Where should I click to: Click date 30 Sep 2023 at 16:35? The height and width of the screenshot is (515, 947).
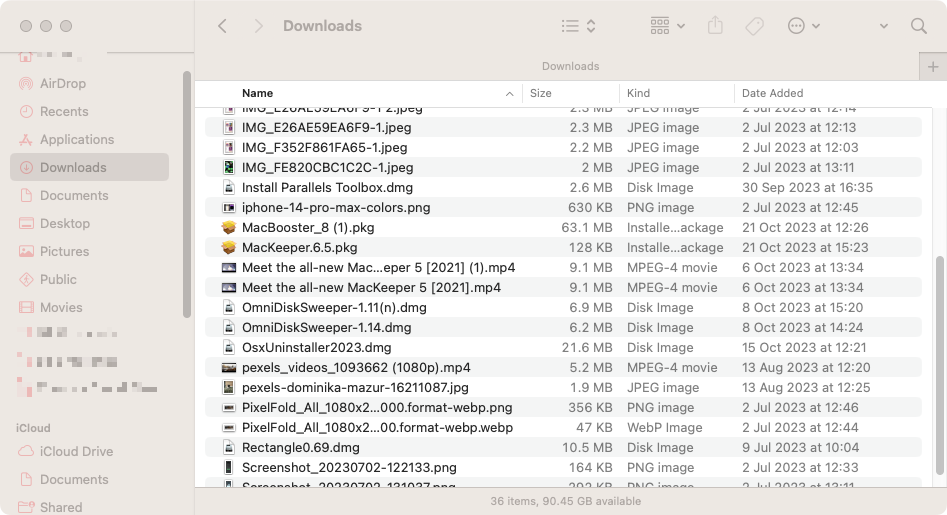[807, 187]
